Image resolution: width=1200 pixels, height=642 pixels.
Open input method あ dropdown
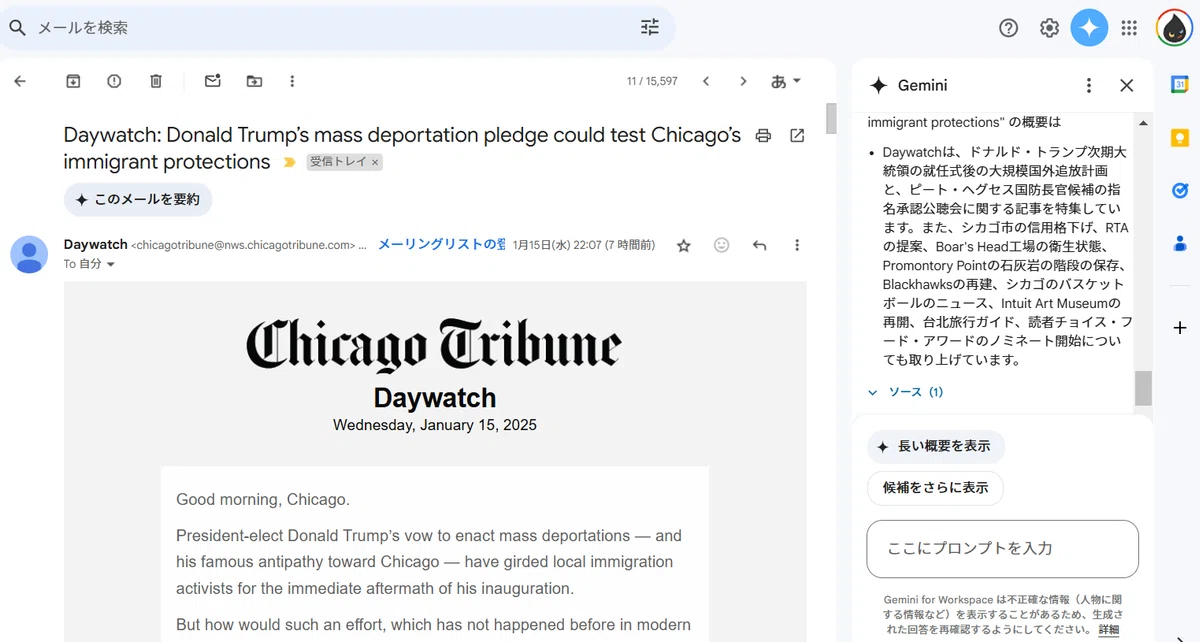[x=786, y=81]
